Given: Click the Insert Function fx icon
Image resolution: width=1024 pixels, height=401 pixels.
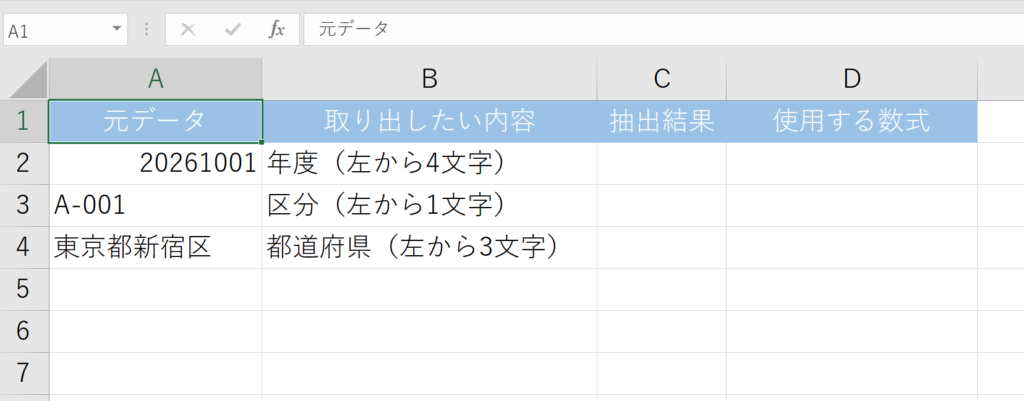Looking at the screenshot, I should pos(277,30).
